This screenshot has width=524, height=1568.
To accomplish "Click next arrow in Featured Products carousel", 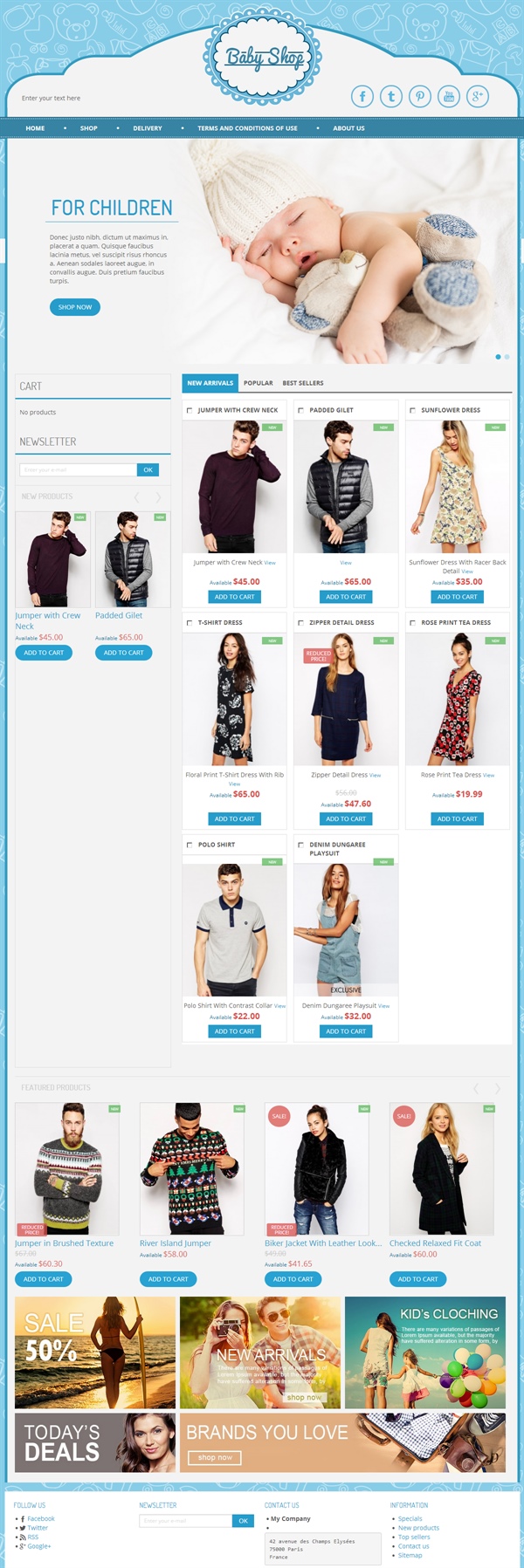I will 498,1088.
